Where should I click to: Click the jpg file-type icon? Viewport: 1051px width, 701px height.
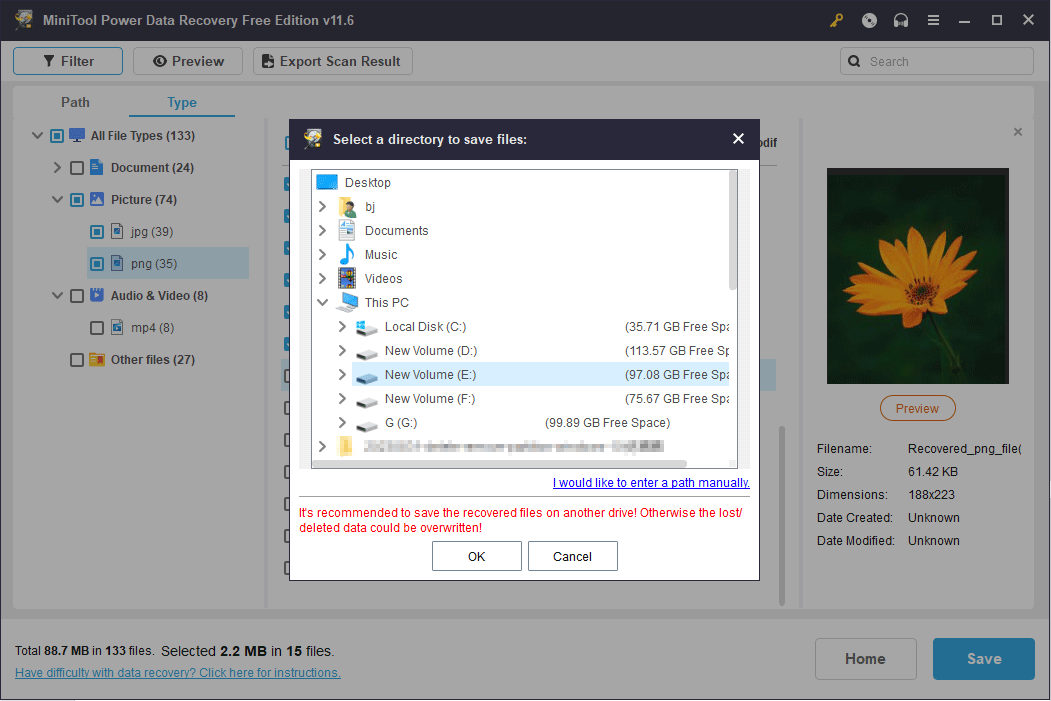(117, 231)
